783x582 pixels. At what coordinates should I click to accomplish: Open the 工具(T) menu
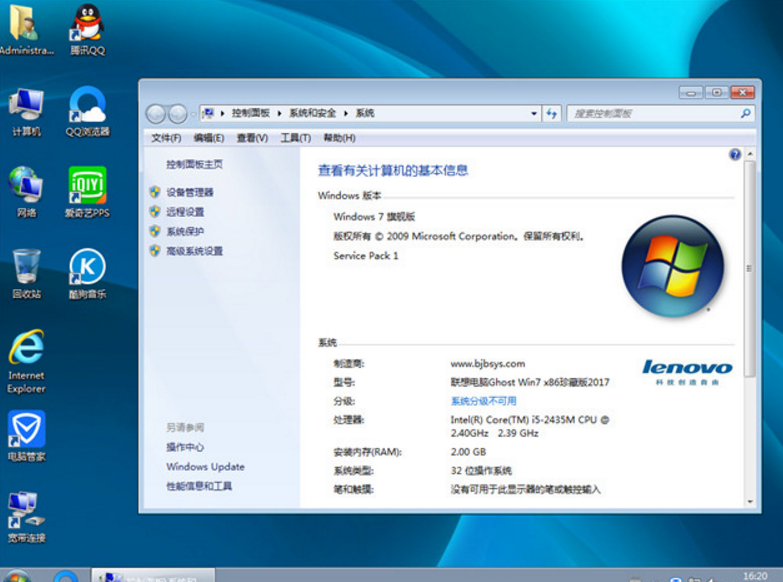[296, 138]
